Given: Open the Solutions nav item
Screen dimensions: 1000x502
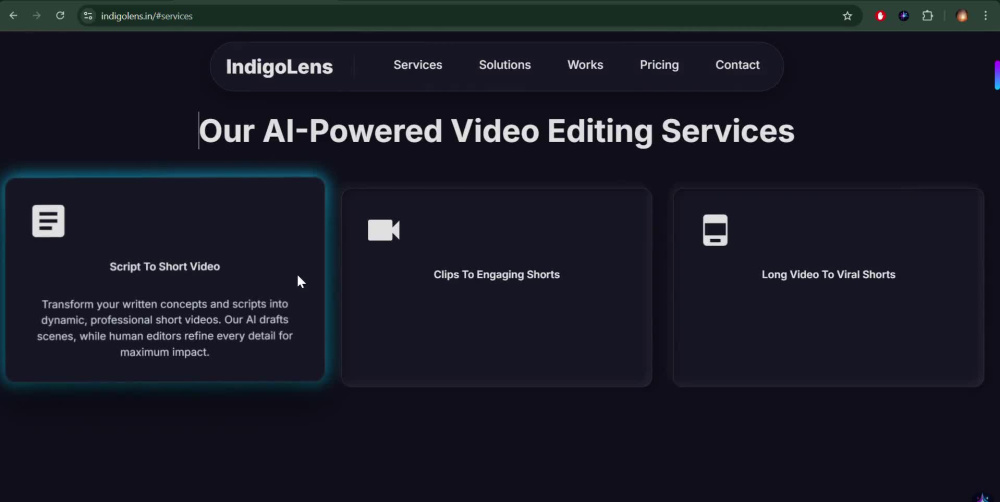Looking at the screenshot, I should [504, 65].
